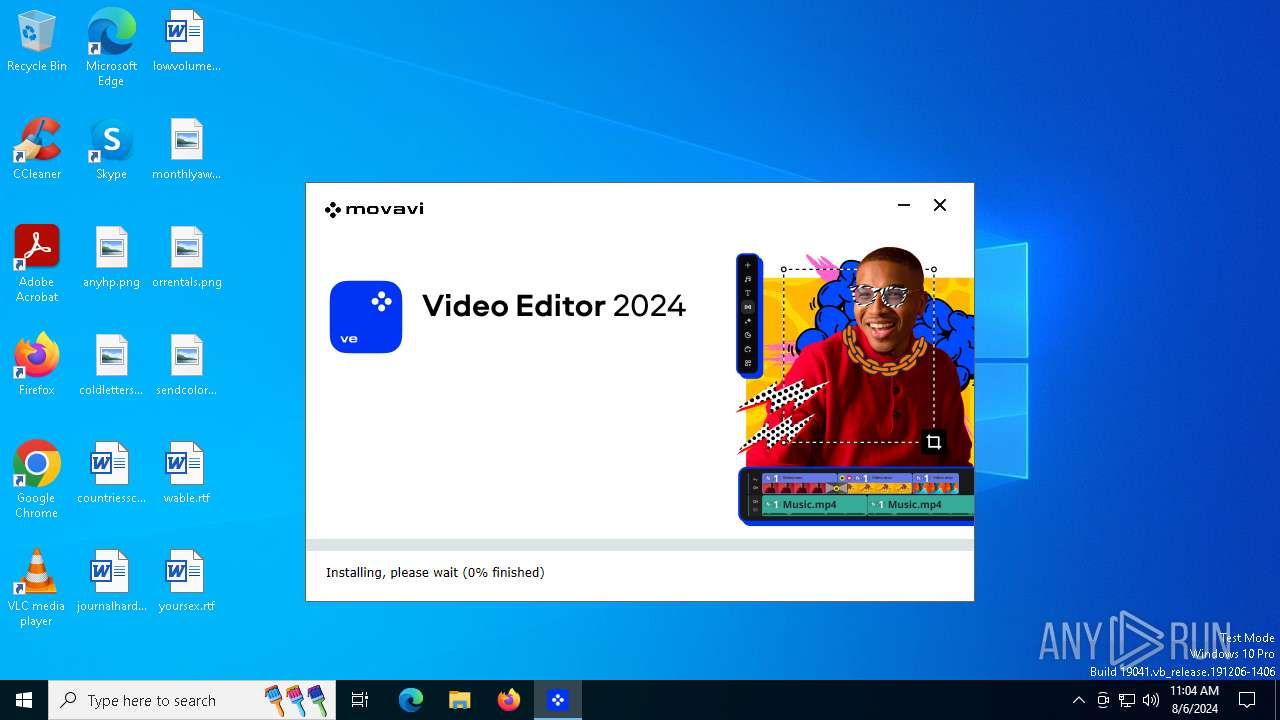Launch Firefox from desktop shortcut
This screenshot has width=1280, height=720.
click(37, 365)
